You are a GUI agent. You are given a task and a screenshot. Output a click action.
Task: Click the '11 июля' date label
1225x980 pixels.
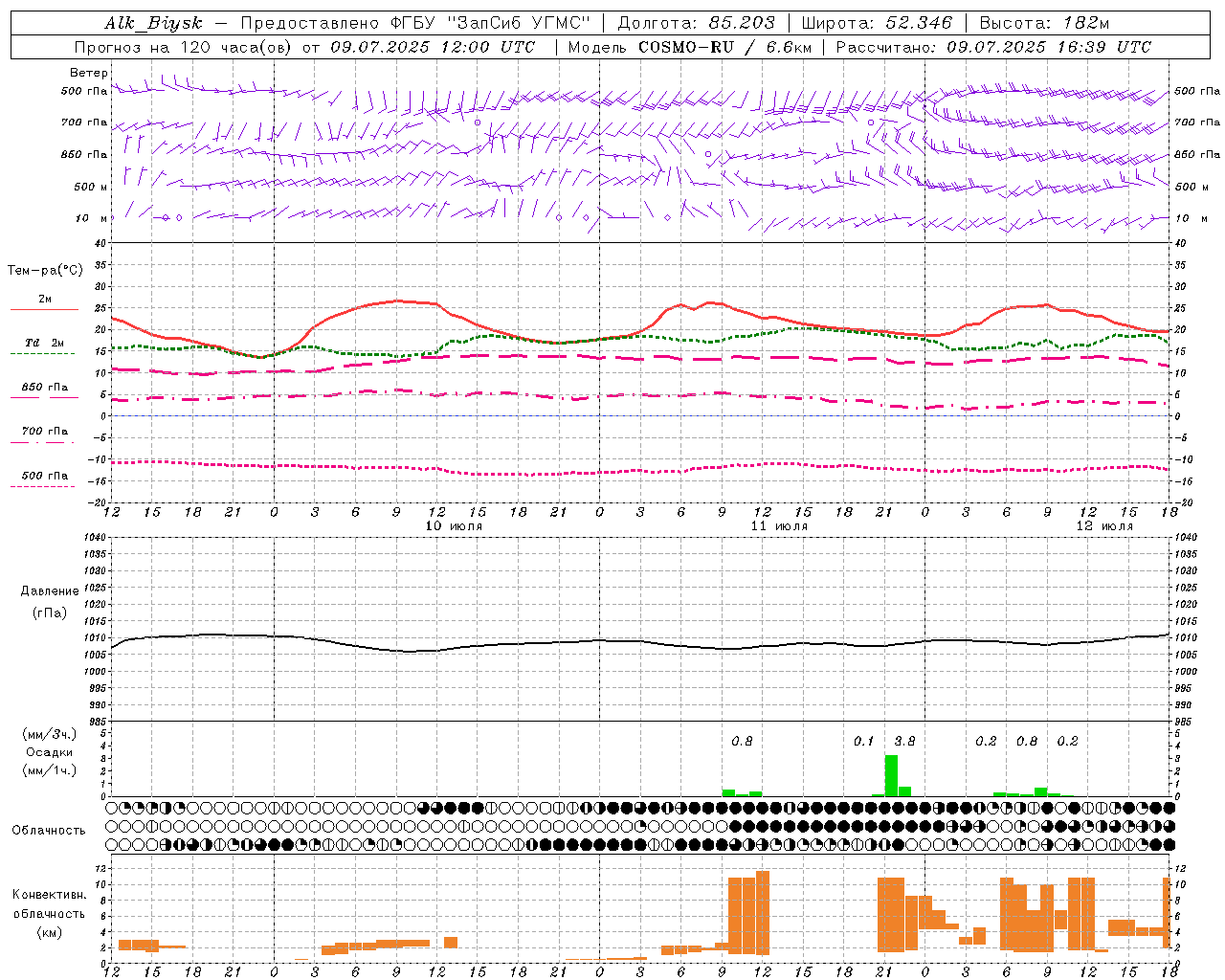[779, 526]
